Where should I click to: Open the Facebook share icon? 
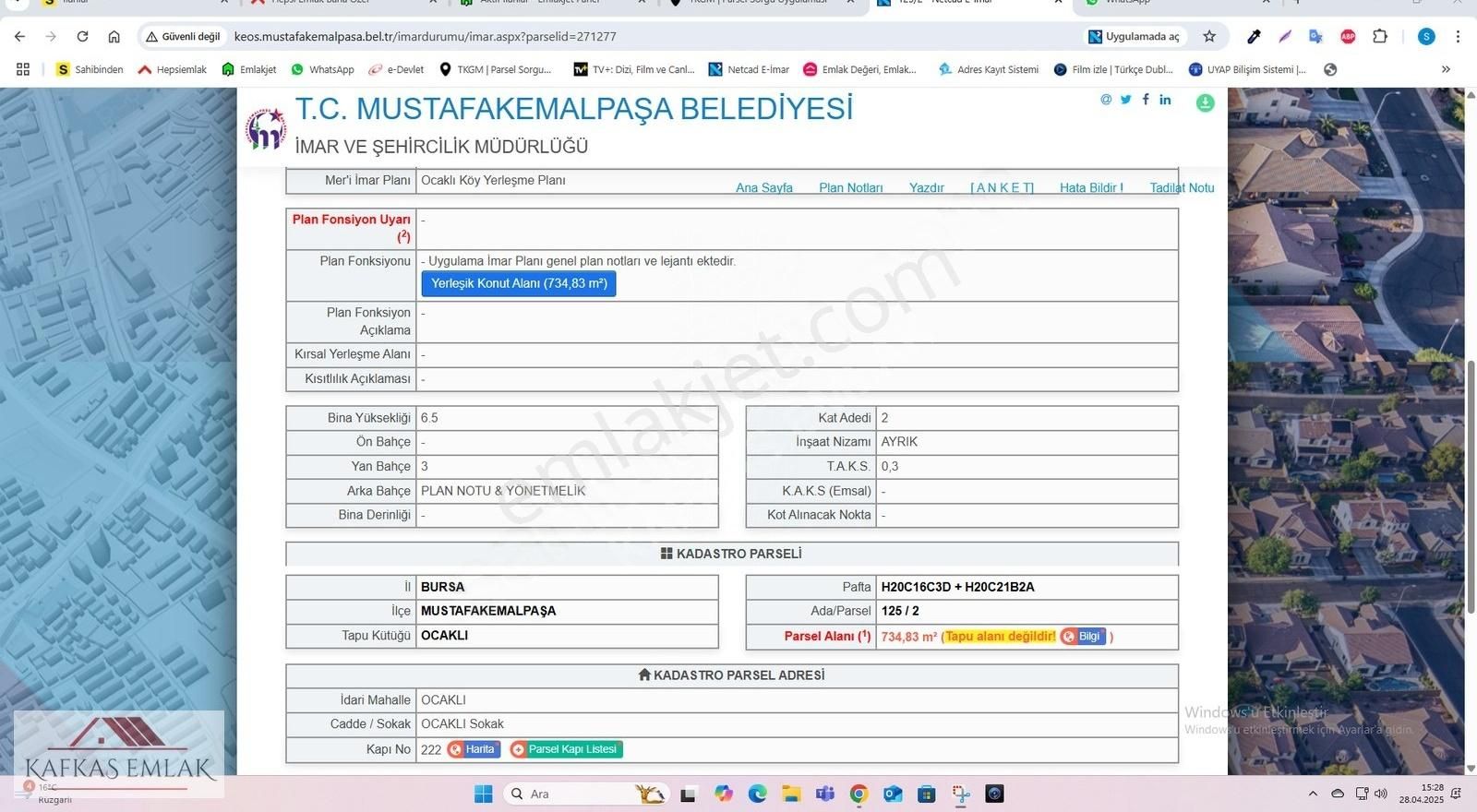pyautogui.click(x=1146, y=99)
